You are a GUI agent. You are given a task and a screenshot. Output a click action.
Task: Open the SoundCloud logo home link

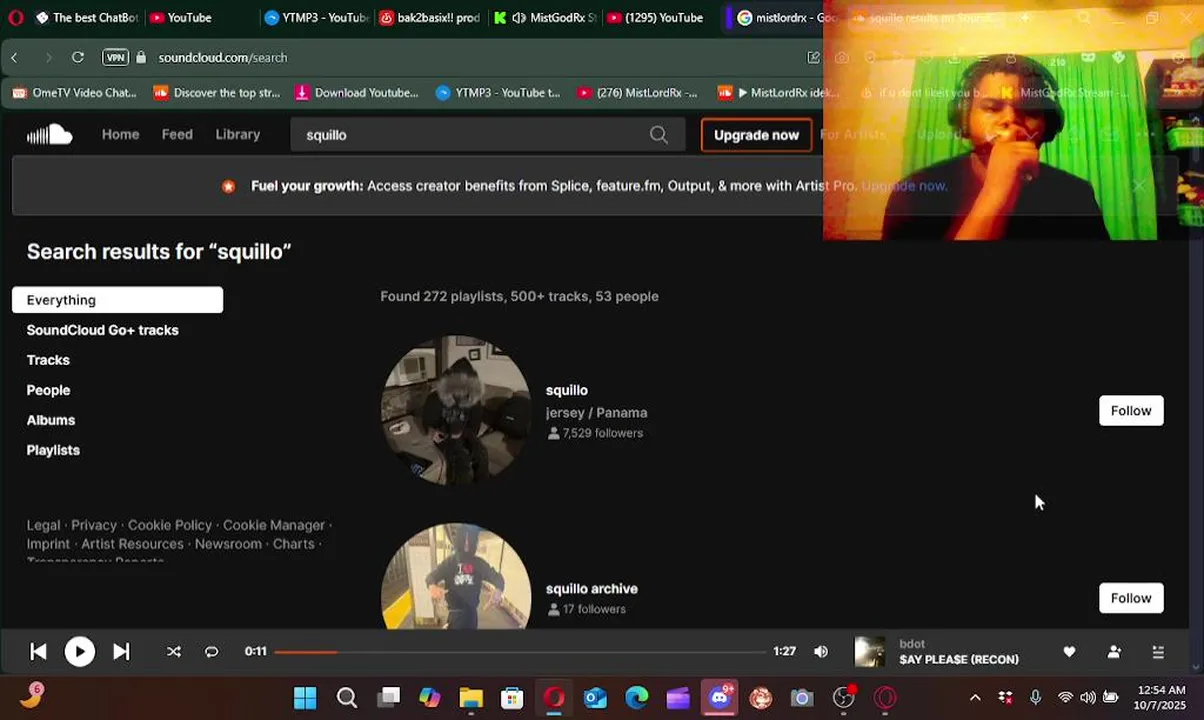coord(49,135)
